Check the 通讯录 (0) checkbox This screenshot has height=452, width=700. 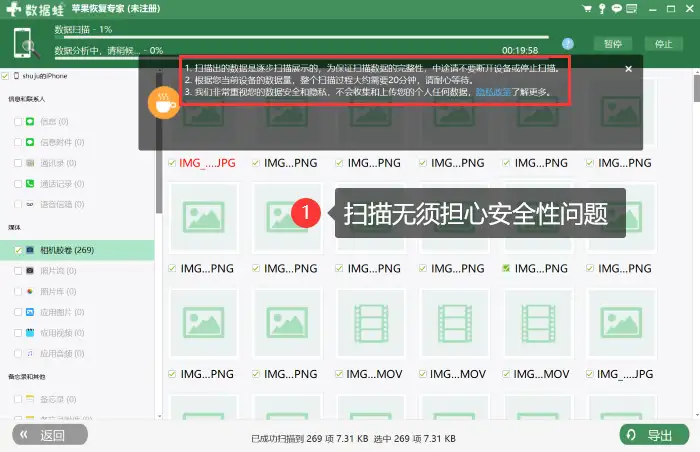[x=18, y=163]
